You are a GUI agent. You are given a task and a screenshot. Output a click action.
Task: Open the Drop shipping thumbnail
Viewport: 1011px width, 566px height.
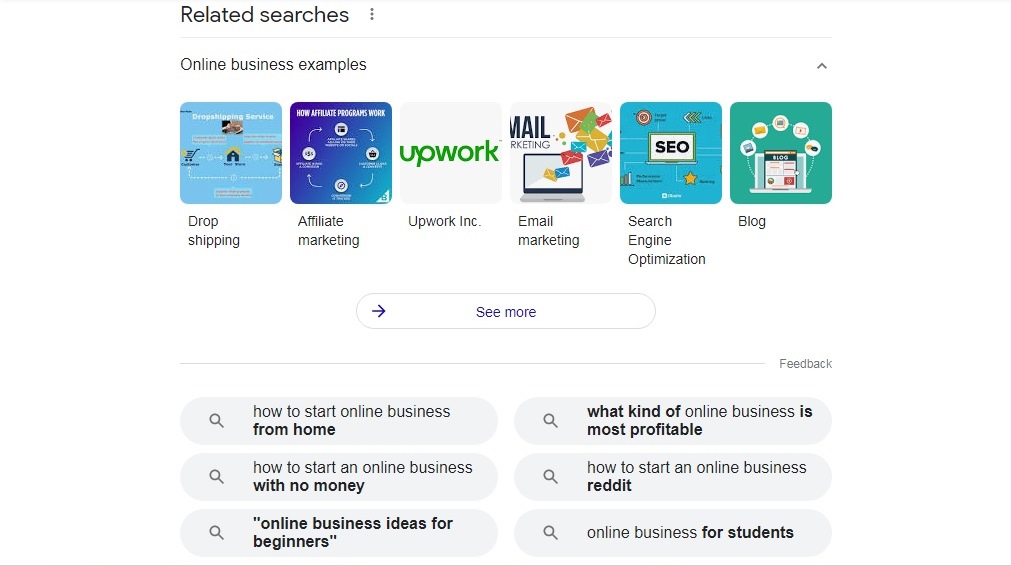pyautogui.click(x=231, y=153)
